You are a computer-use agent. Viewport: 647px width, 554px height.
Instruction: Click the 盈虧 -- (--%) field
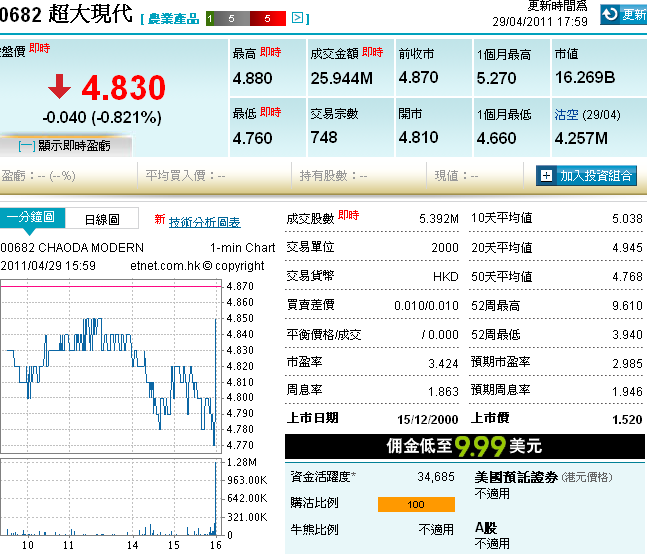click(38, 176)
